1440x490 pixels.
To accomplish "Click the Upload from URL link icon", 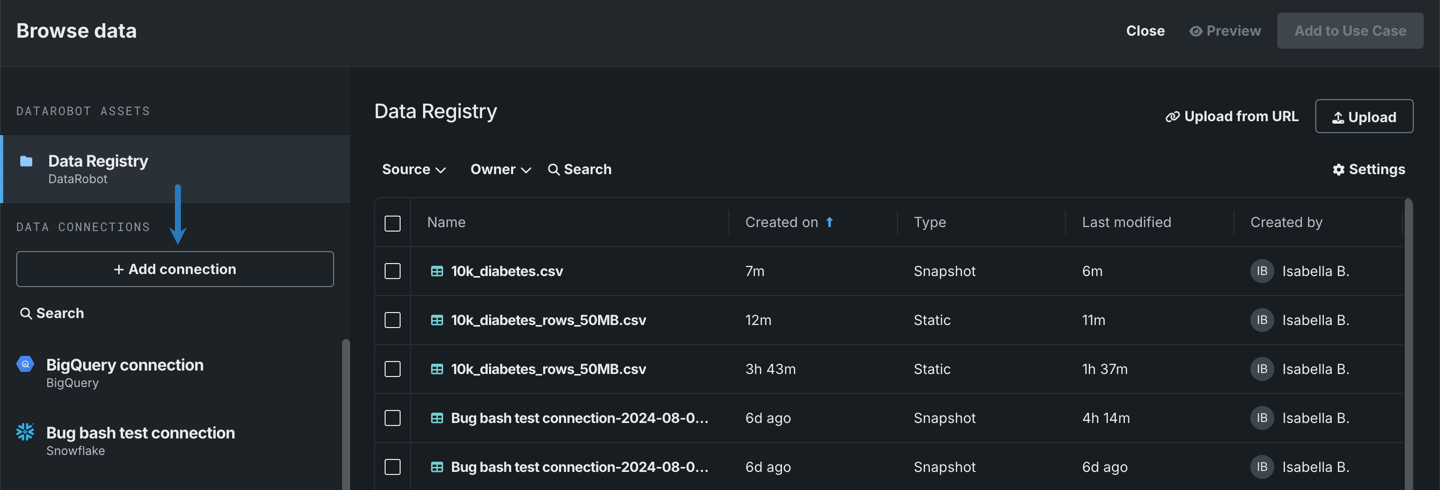I will click(x=1172, y=117).
